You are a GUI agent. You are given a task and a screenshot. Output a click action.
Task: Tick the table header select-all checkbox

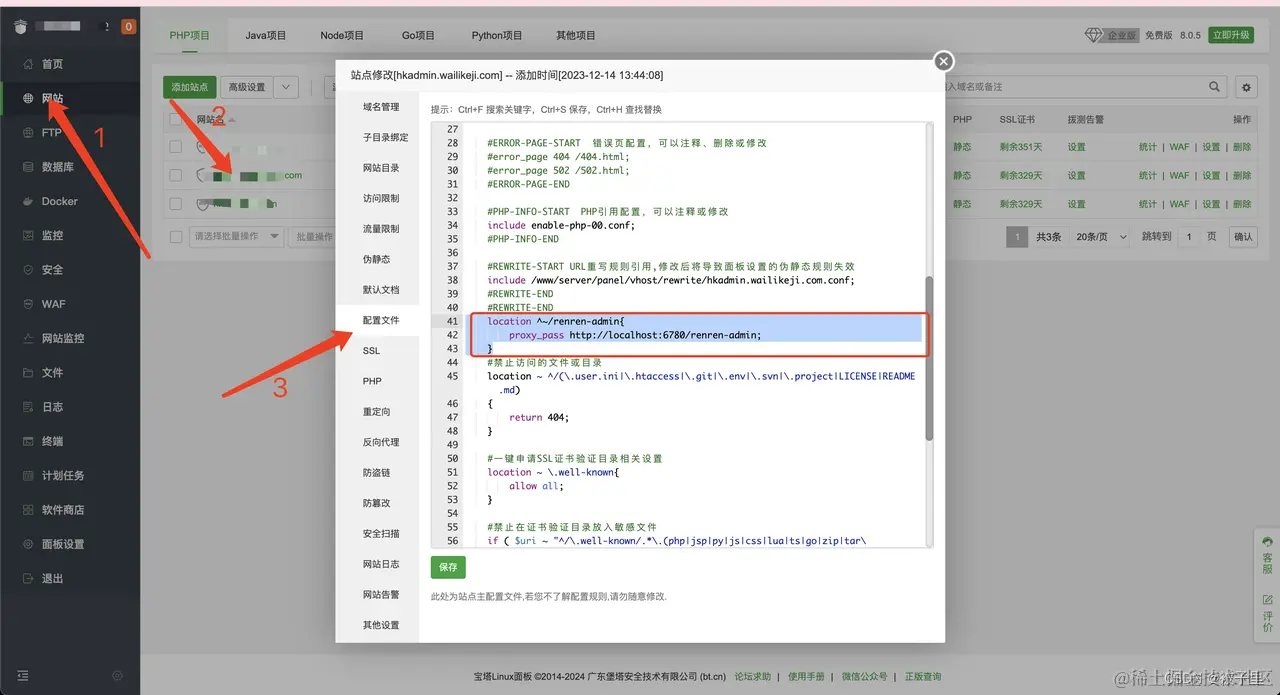tap(176, 119)
